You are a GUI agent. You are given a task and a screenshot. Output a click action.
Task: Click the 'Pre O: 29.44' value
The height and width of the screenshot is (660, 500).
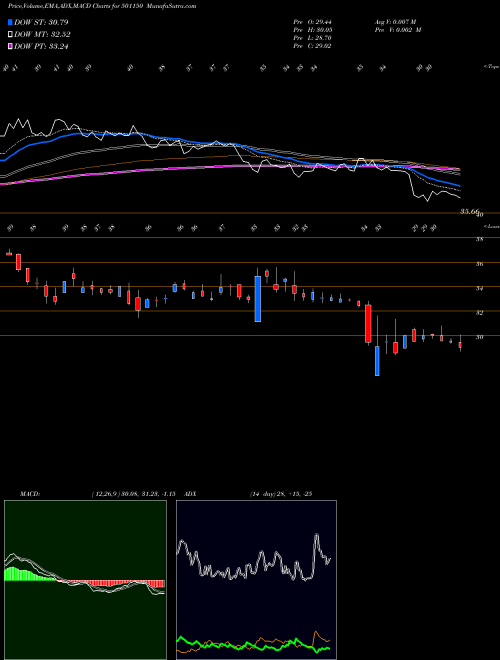point(313,22)
